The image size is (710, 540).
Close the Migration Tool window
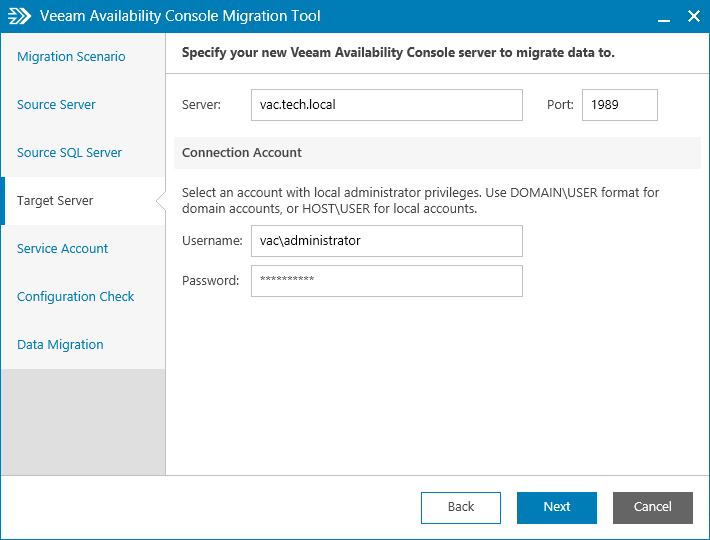pos(693,17)
